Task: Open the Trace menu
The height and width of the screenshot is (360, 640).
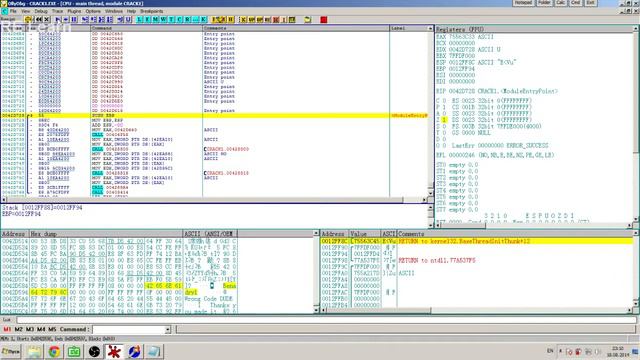Action: pyautogui.click(x=58, y=11)
